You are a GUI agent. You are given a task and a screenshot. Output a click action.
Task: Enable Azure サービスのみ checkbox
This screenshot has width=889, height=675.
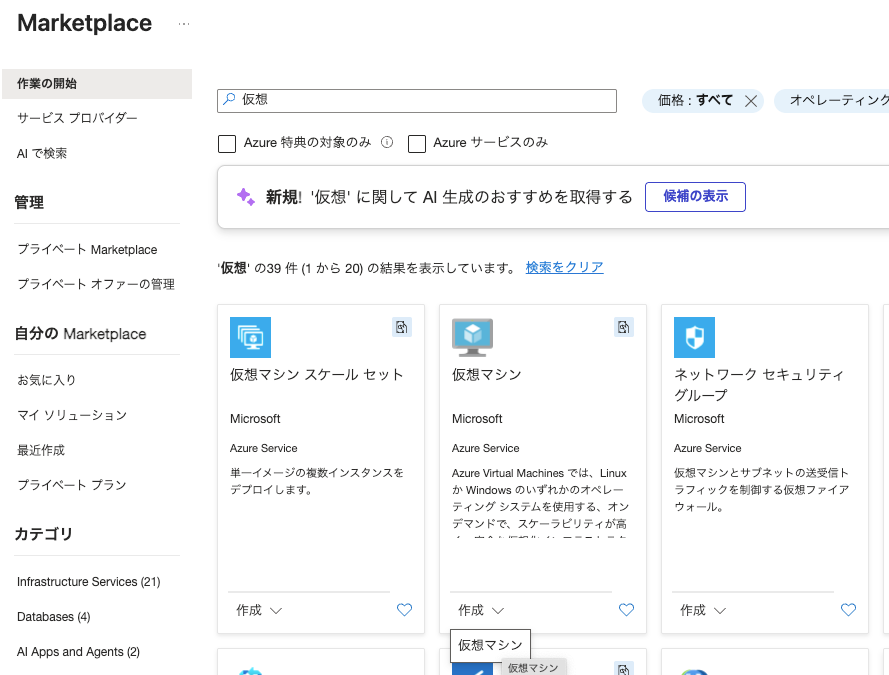click(417, 143)
